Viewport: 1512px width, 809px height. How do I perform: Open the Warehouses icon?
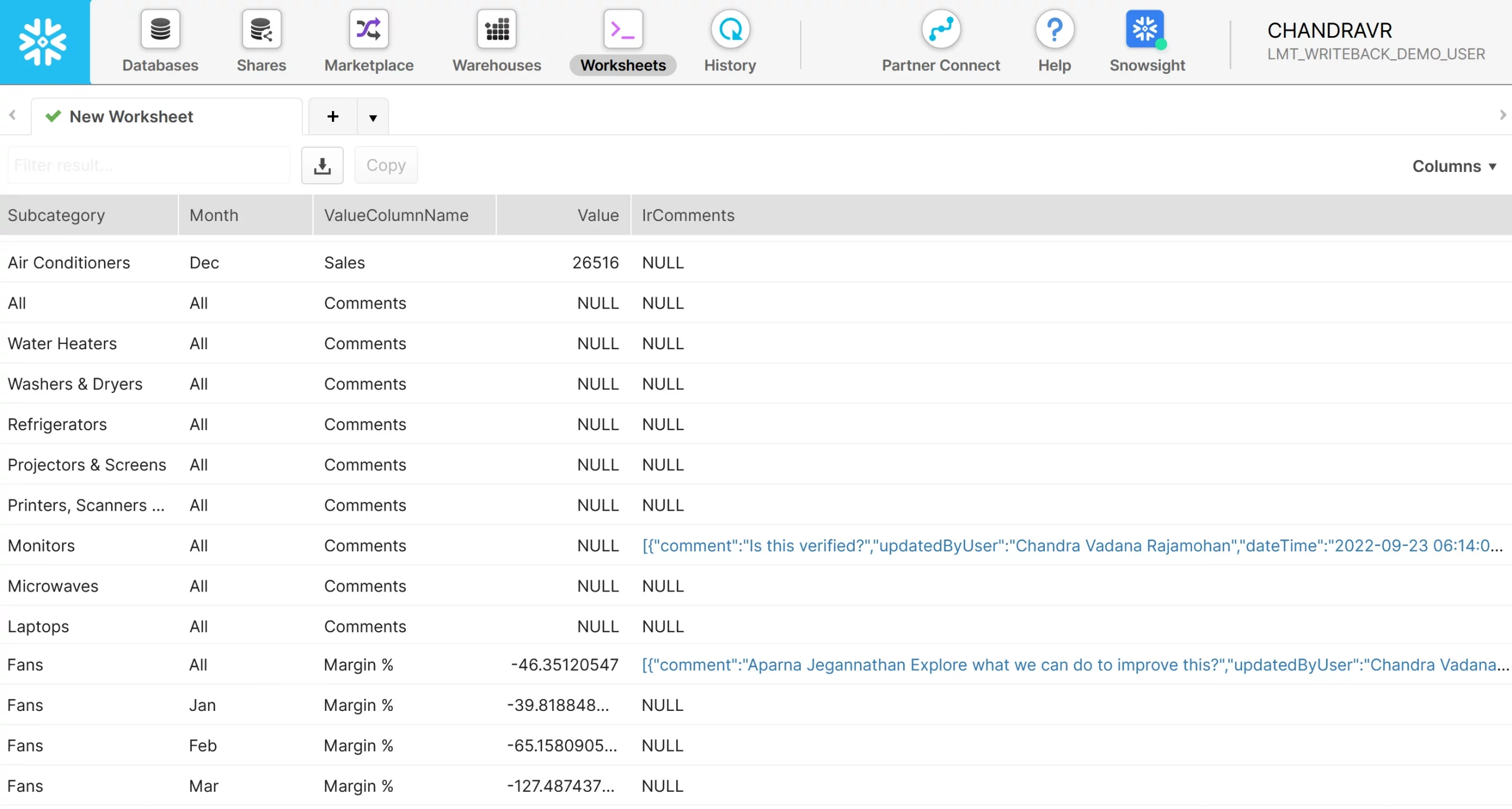(497, 29)
